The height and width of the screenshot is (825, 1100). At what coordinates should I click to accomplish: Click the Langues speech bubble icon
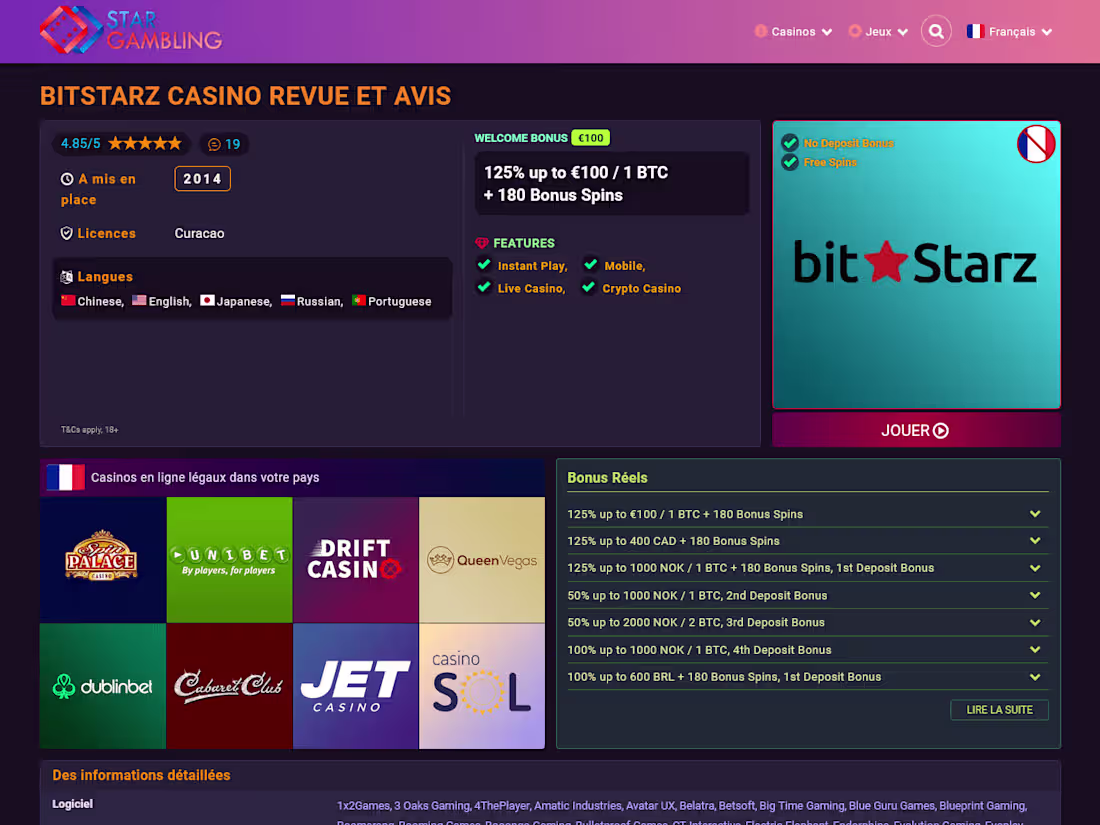pyautogui.click(x=65, y=277)
